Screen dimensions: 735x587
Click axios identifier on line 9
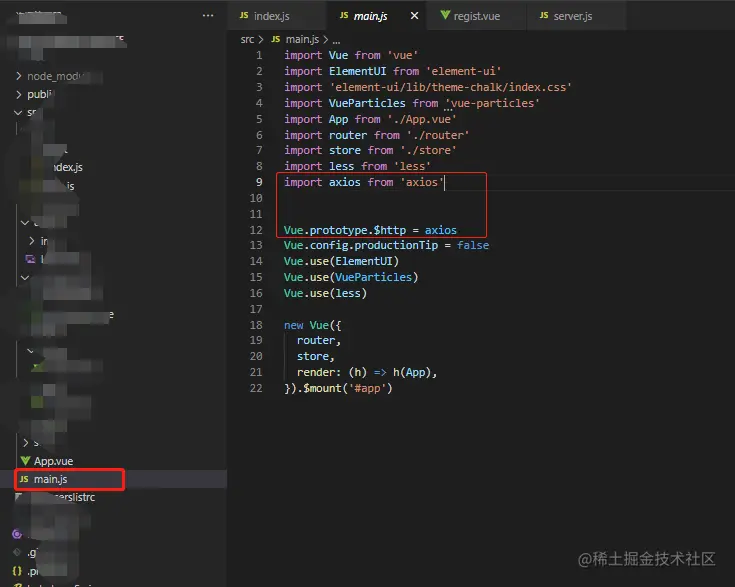point(345,182)
